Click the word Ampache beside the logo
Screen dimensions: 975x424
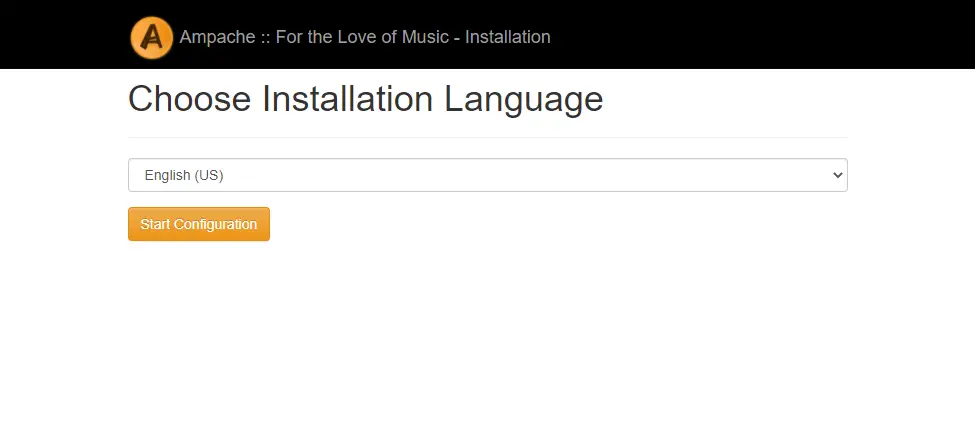218,37
